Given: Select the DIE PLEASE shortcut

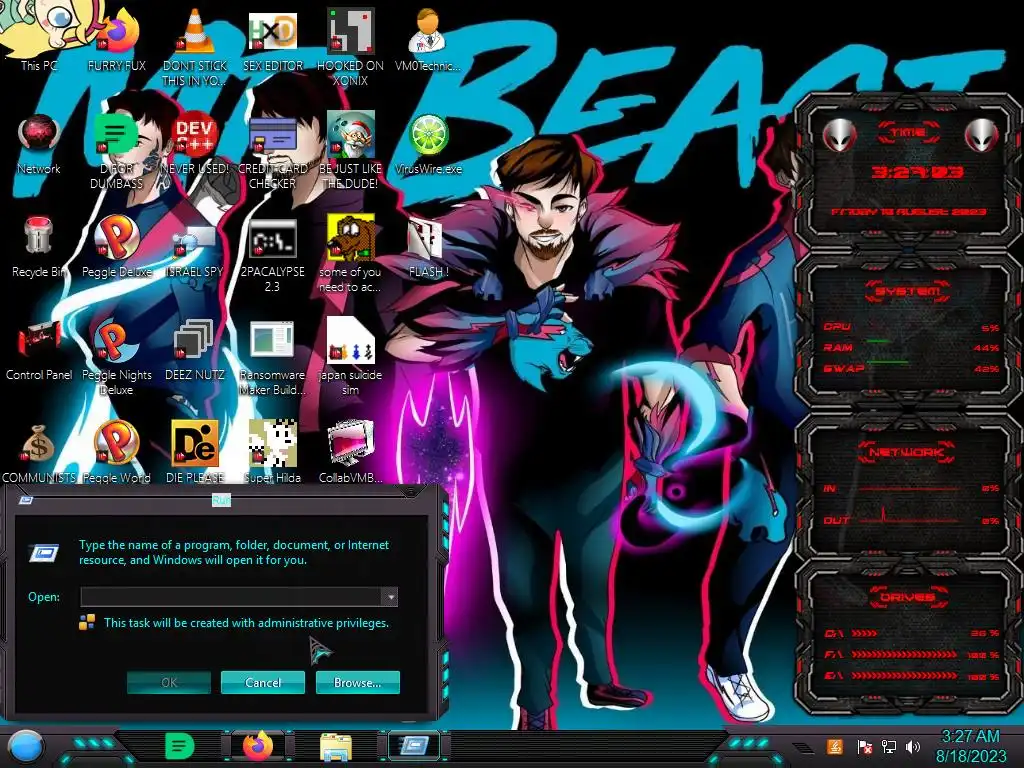Looking at the screenshot, I should (x=195, y=452).
